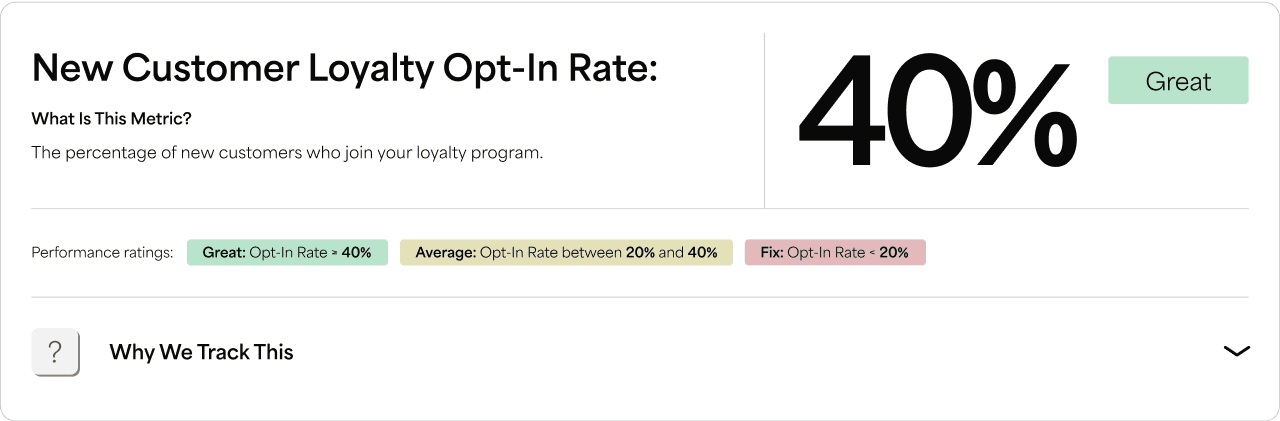This screenshot has height=421, width=1280.
Task: Click the bold word Great: in green chip
Action: point(224,253)
